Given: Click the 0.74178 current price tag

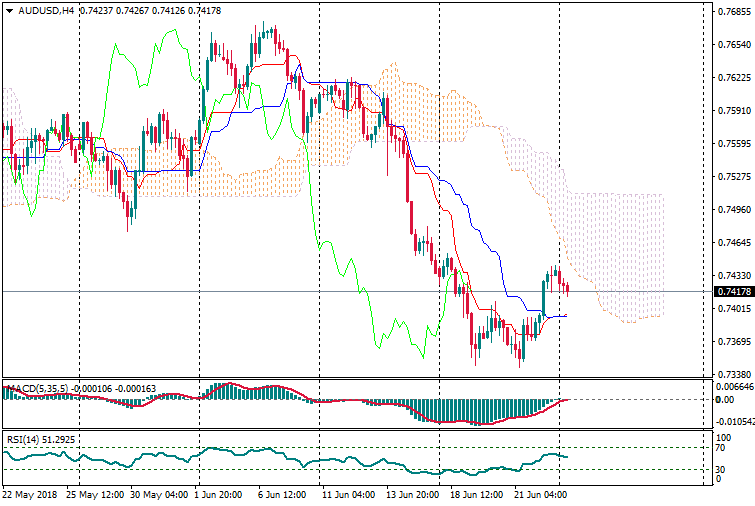Looking at the screenshot, I should point(732,292).
